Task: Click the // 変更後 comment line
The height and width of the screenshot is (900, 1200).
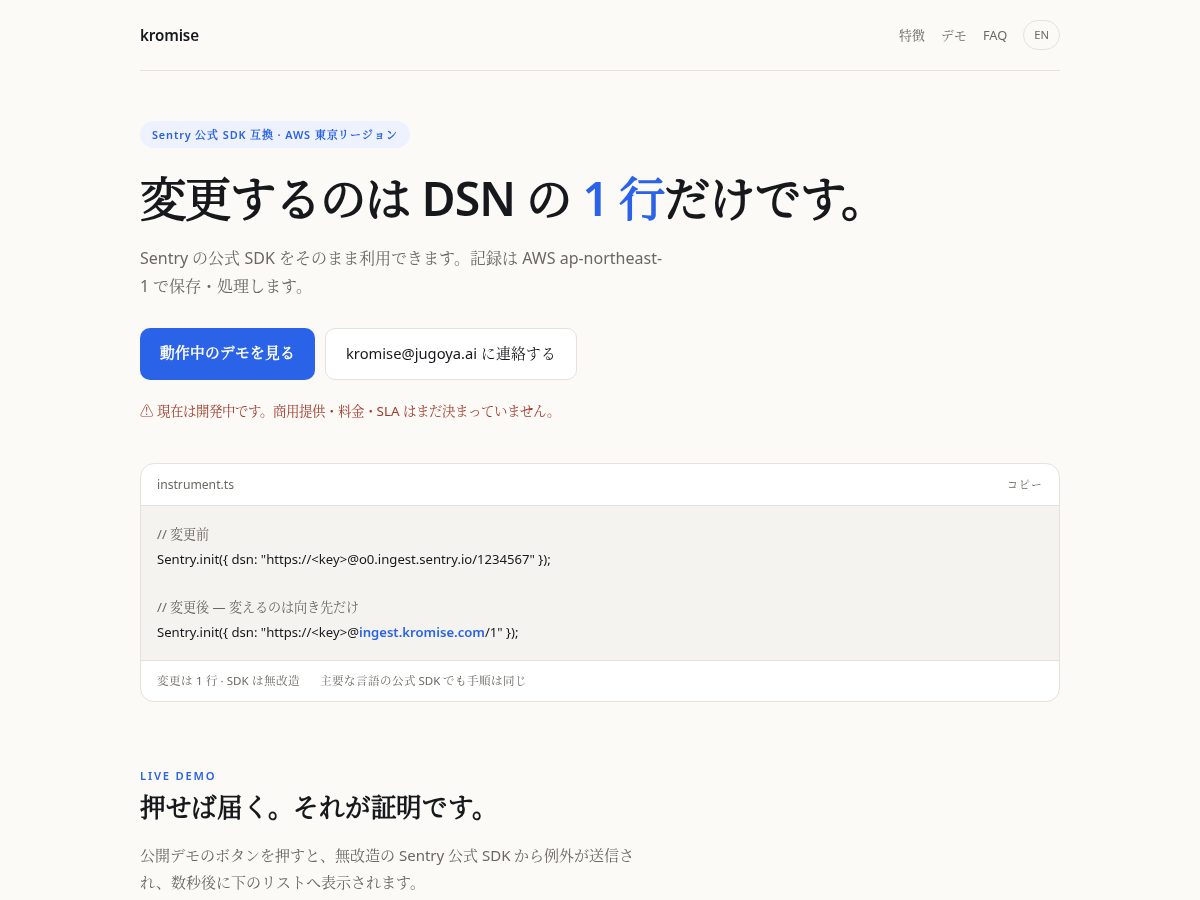Action: (258, 607)
